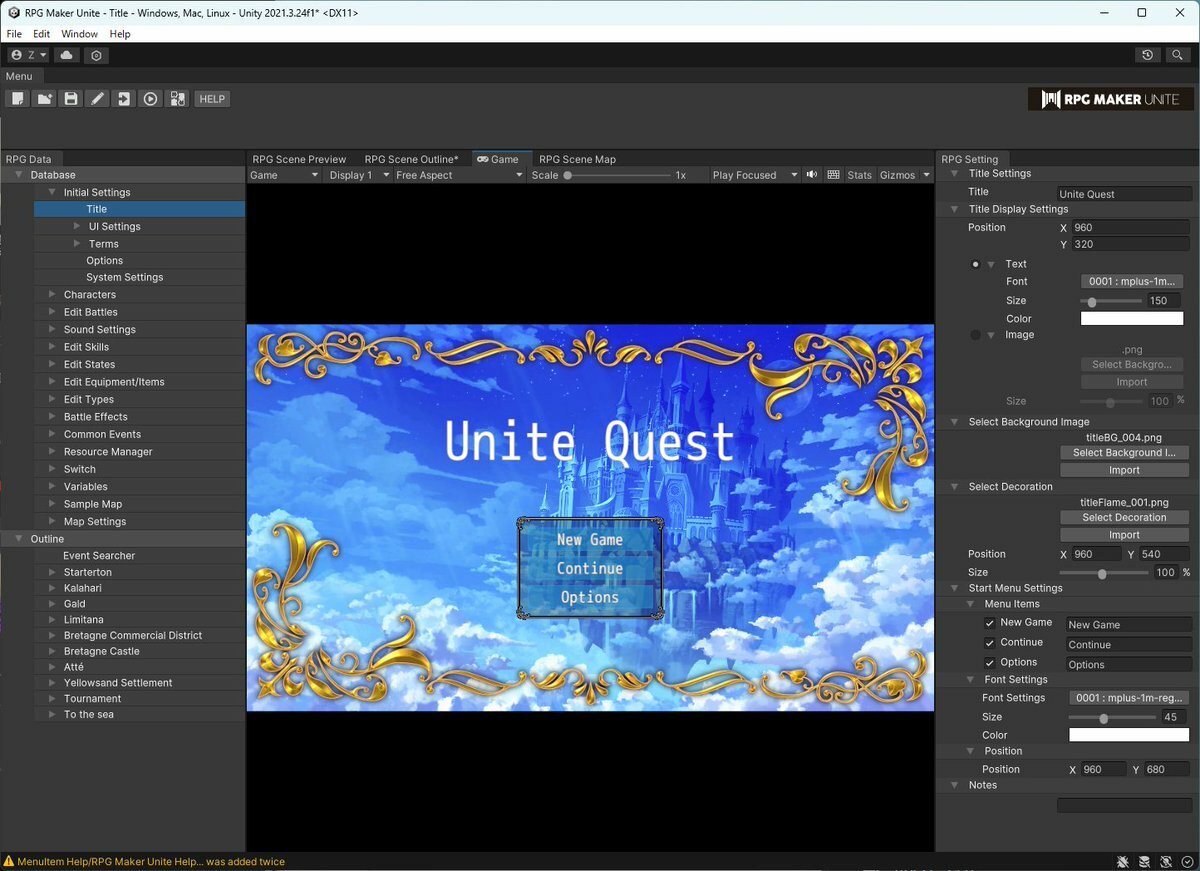
Task: Click the save floppy disk icon
Action: (70, 99)
